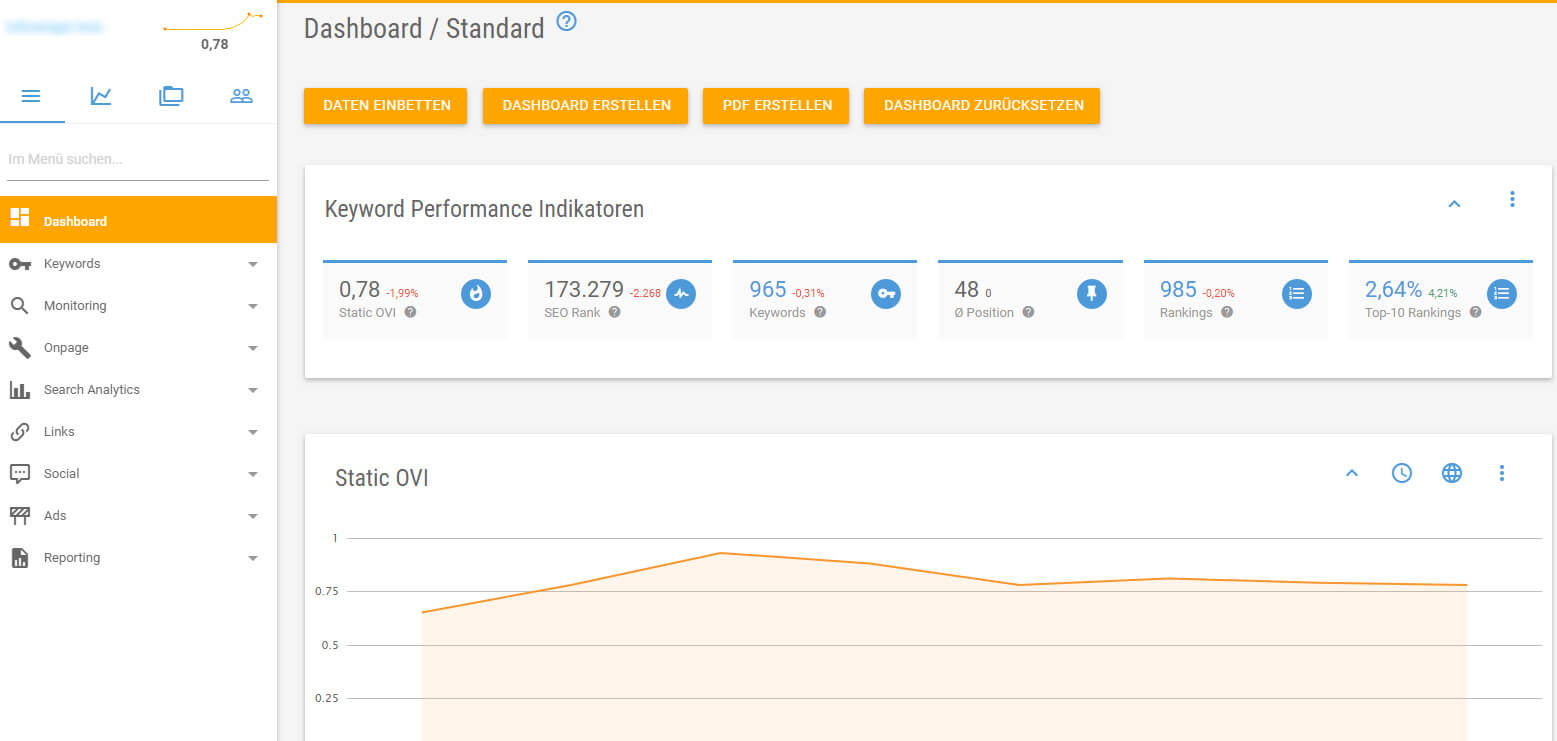Click the PDF Erstellen button
This screenshot has height=741, width=1557.
776,105
